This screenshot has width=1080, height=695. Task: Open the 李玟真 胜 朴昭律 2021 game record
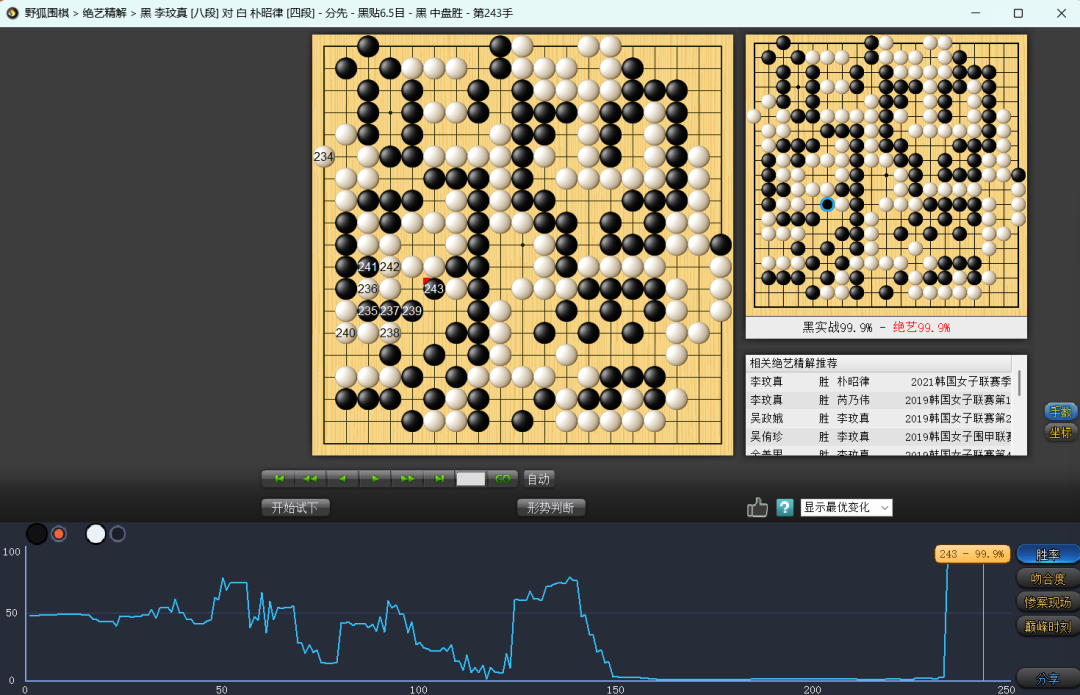coord(880,382)
